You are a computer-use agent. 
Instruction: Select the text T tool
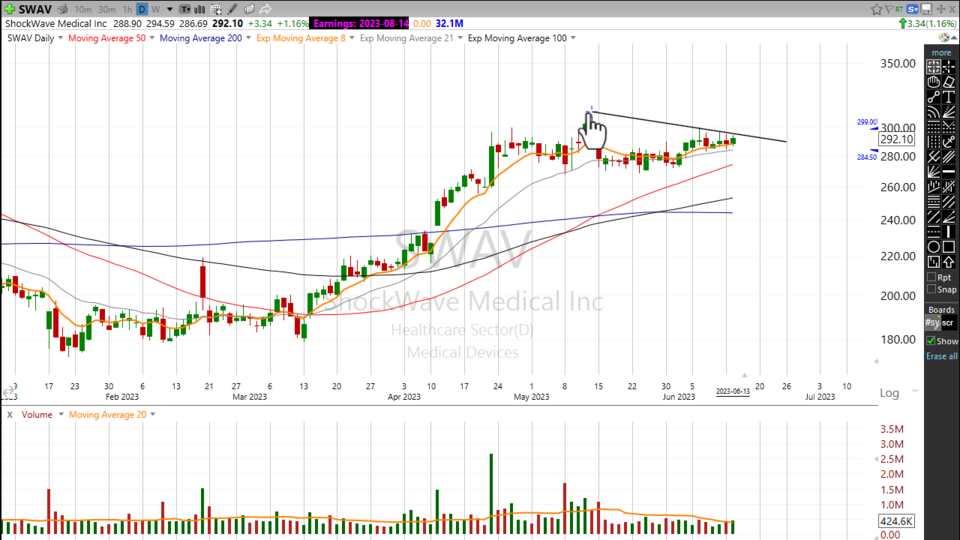[948, 96]
